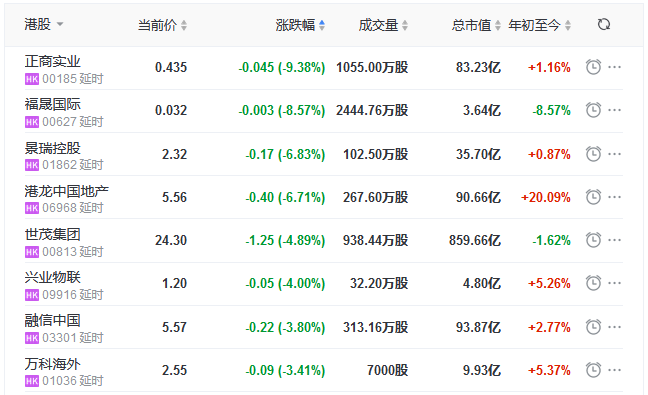The image size is (648, 395).
Task: Sort by 成交量 column
Action: 383,25
